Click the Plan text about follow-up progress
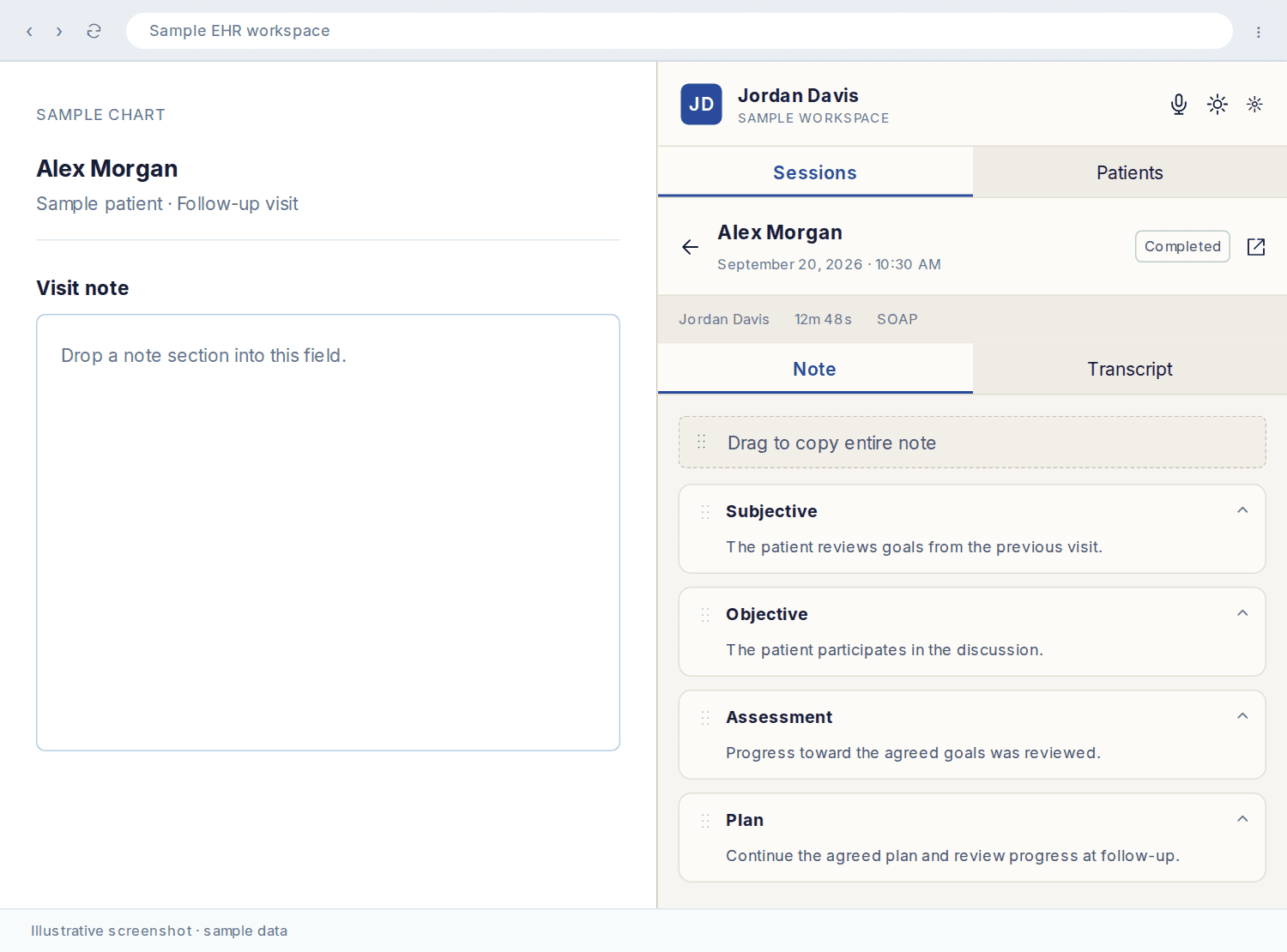Screen dimensions: 1287x952 tap(952, 856)
